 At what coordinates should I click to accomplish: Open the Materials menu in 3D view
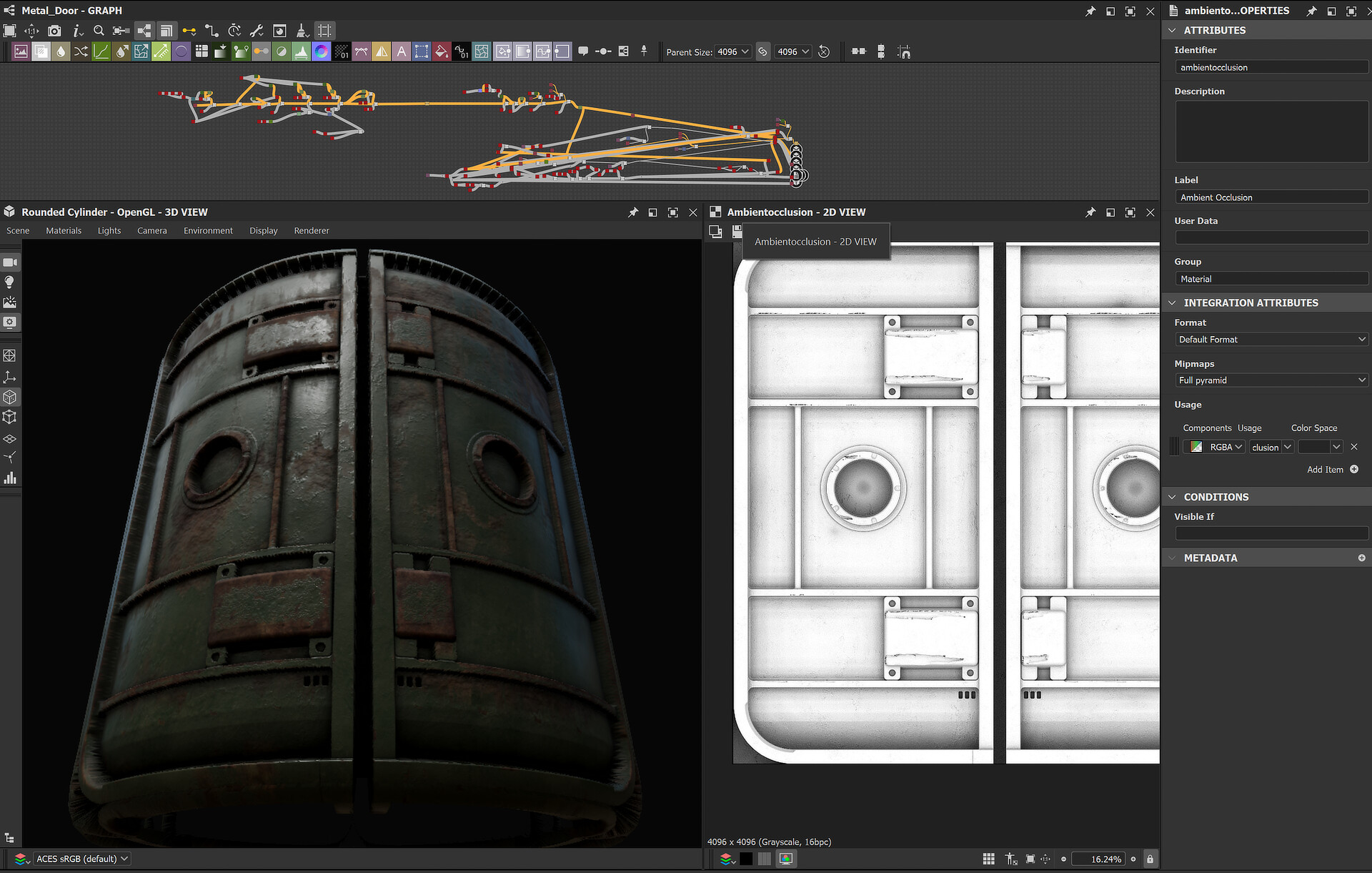pos(64,230)
